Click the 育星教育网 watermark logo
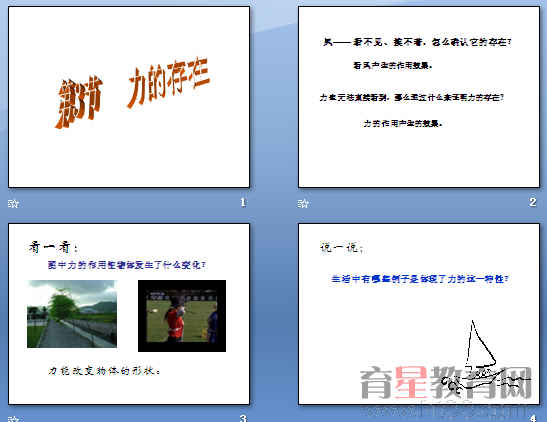Image resolution: width=547 pixels, height=422 pixels. click(x=447, y=383)
